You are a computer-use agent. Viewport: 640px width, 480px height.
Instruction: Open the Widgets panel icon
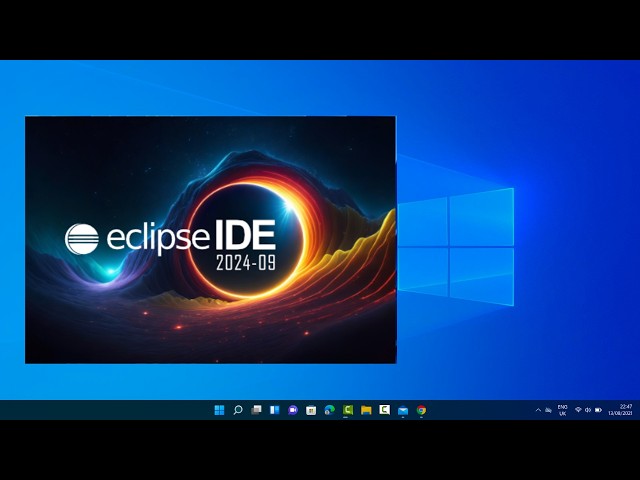click(x=274, y=410)
